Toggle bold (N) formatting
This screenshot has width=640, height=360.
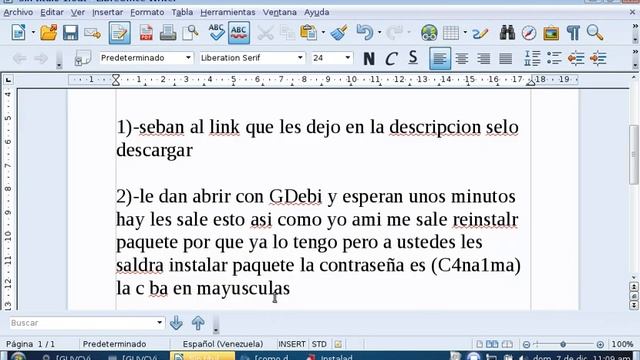click(369, 58)
